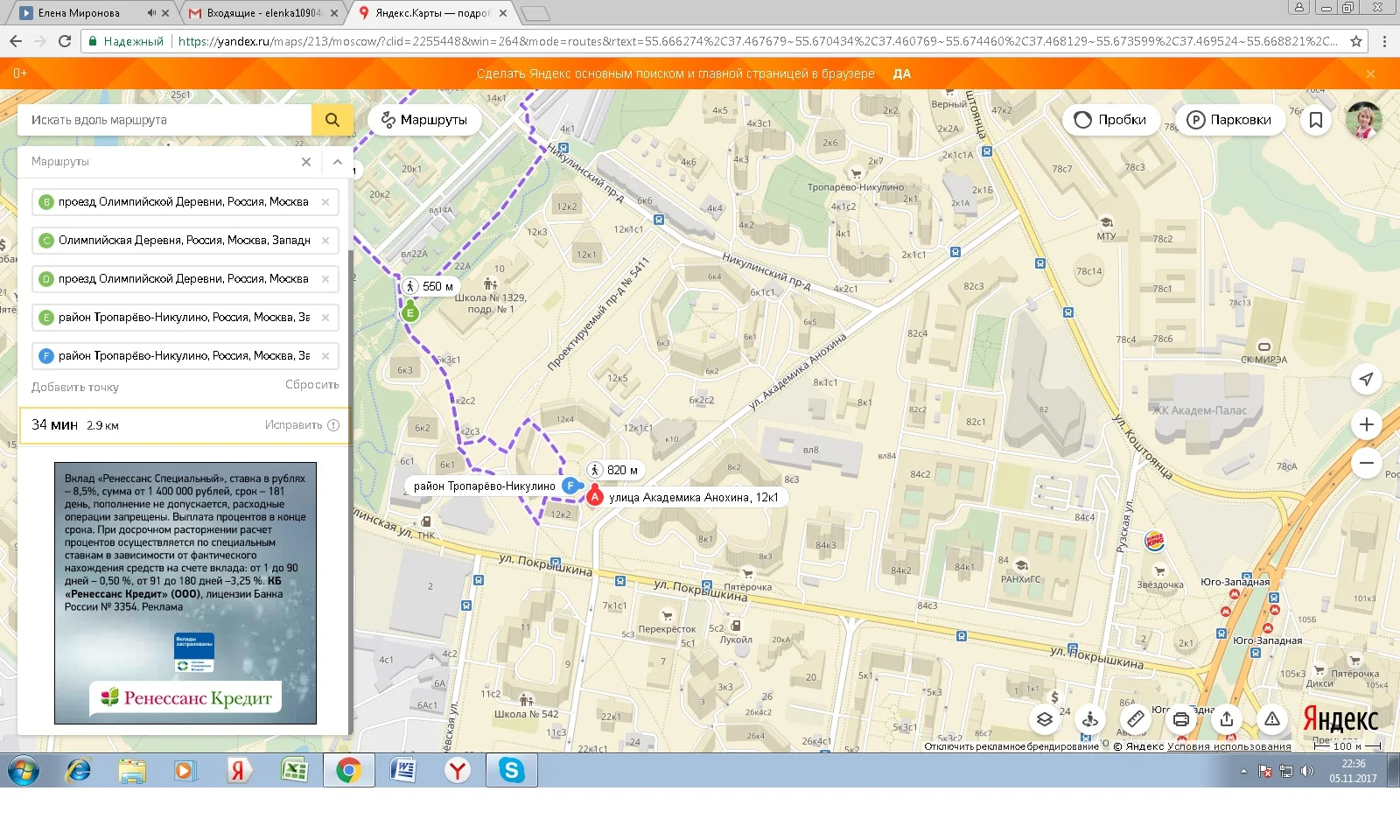Click the 550 м walking distance label
The height and width of the screenshot is (840, 1400).
tap(430, 286)
